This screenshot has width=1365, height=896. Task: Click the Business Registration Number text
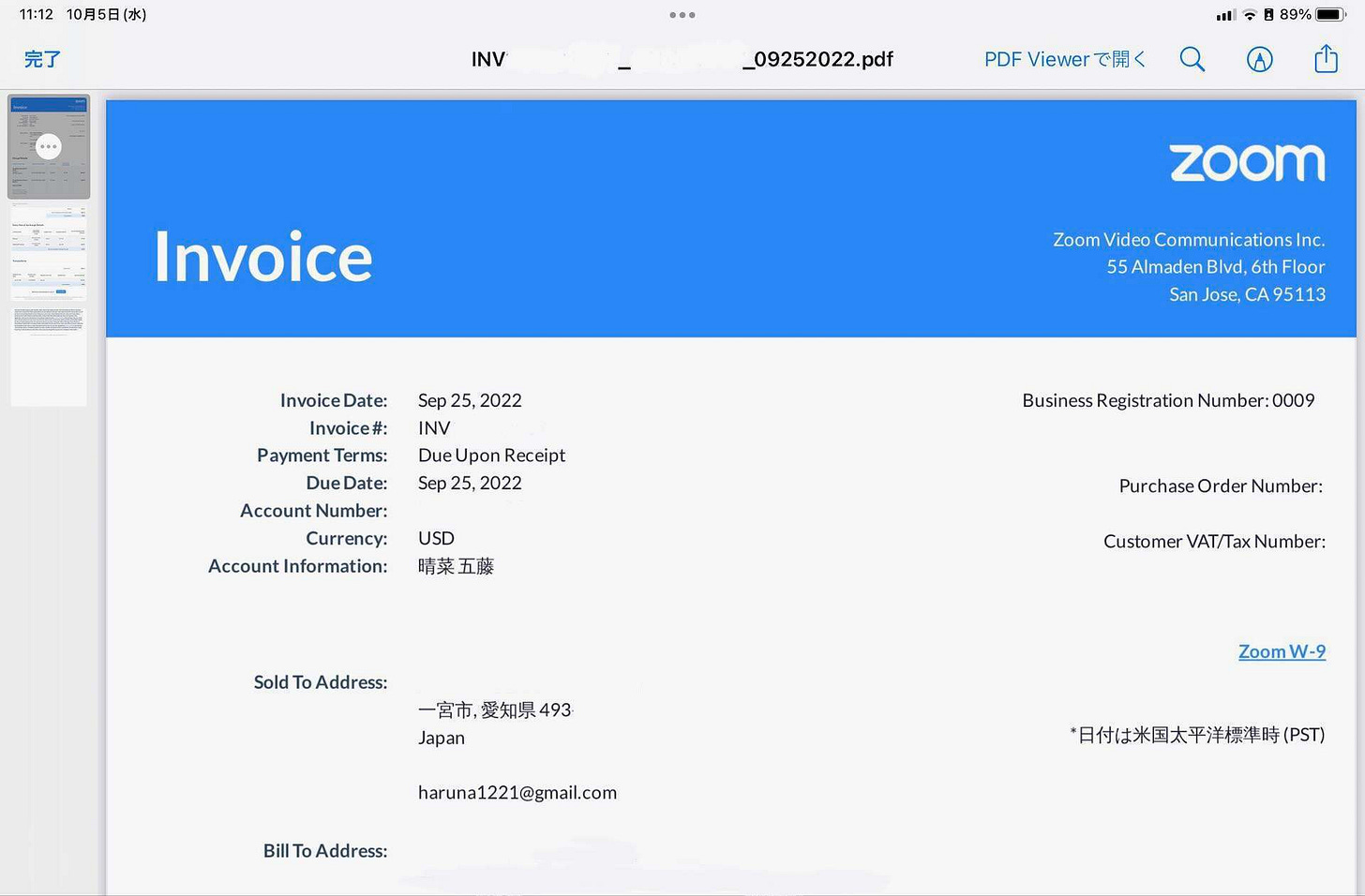[x=1168, y=400]
